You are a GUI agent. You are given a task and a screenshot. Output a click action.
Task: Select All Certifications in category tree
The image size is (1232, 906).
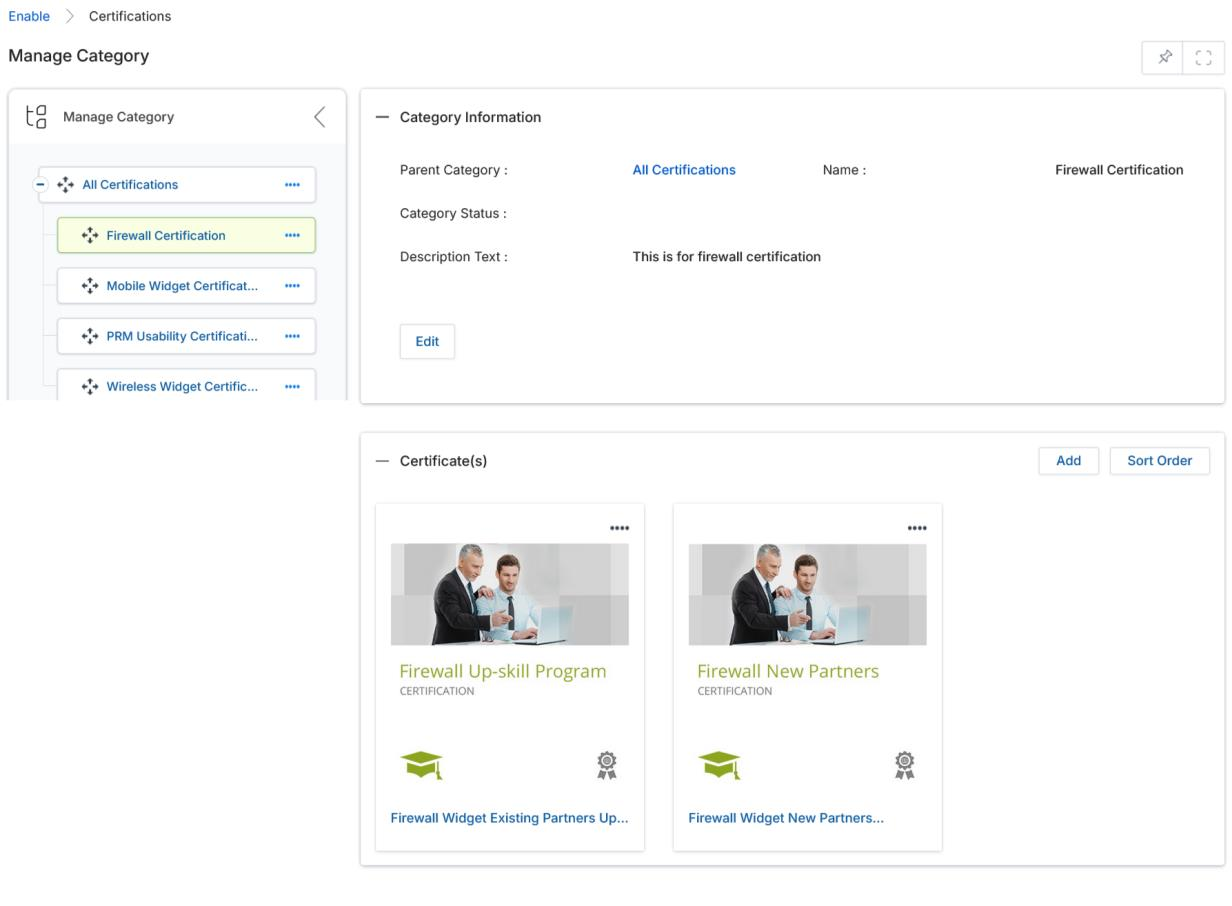click(x=130, y=185)
